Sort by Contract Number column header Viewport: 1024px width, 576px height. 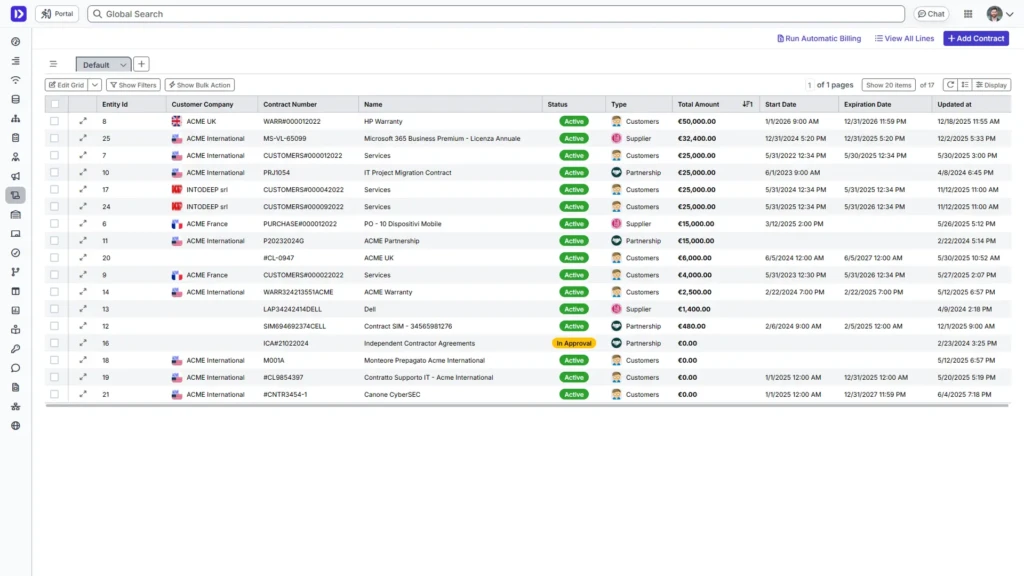coord(290,104)
